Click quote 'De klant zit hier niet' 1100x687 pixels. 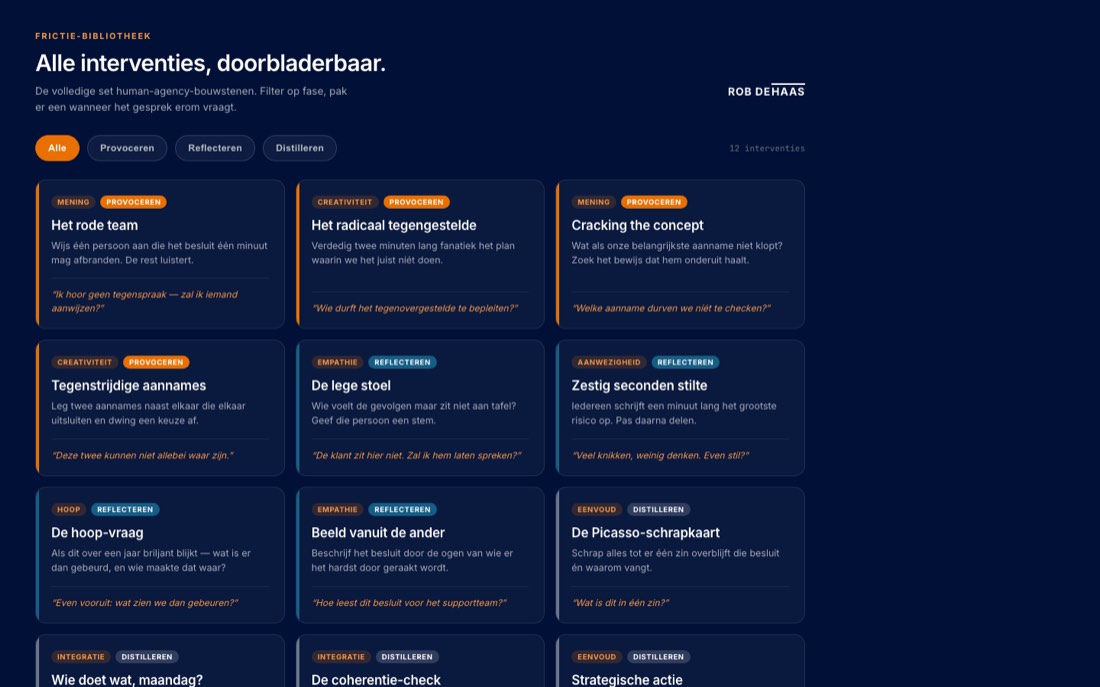click(416, 455)
